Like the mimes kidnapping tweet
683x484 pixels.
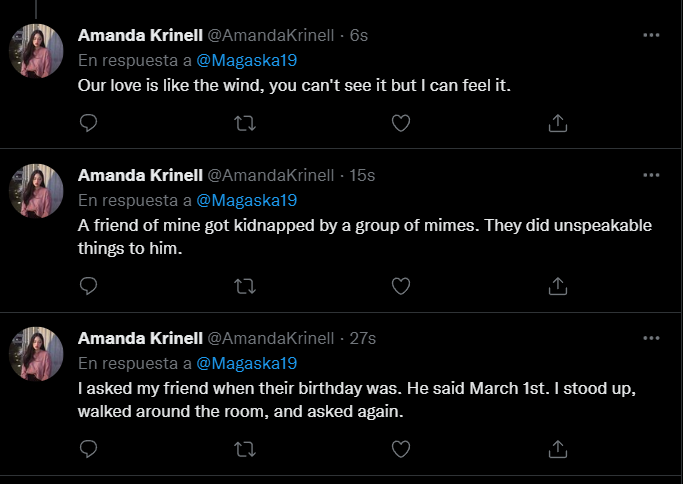401,286
